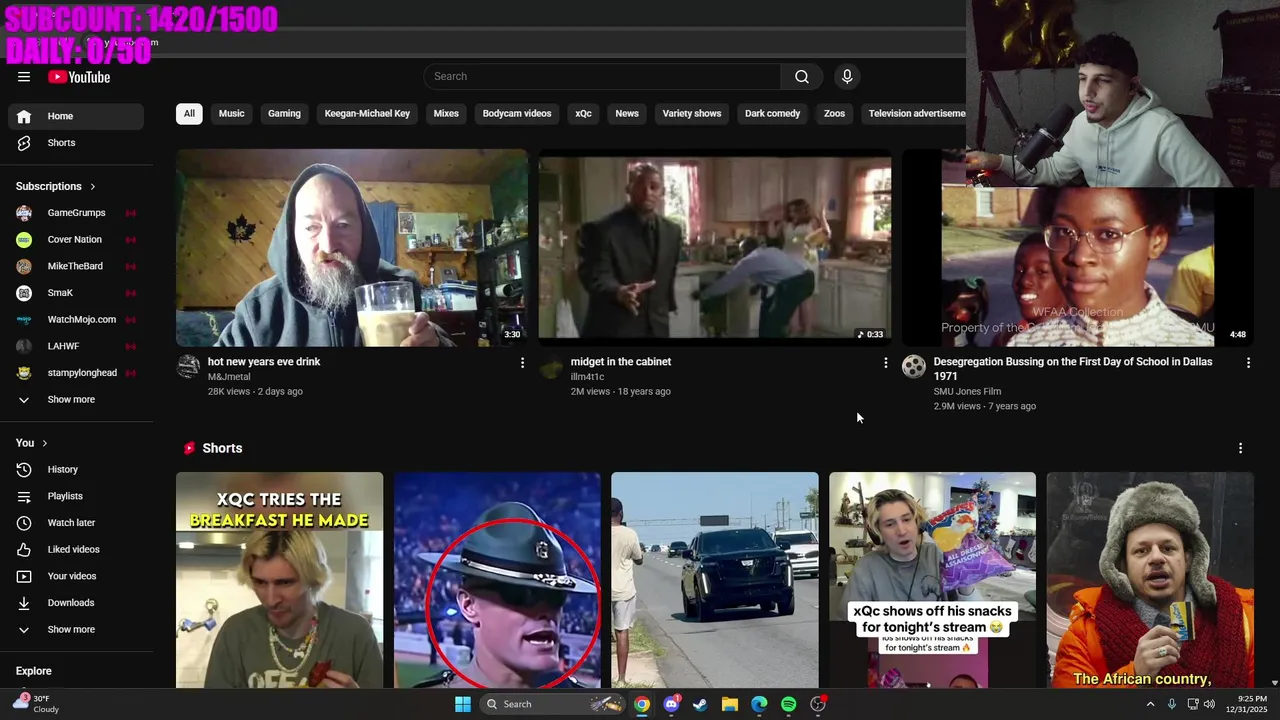Show more under You section
1280x720 pixels.
click(76, 630)
